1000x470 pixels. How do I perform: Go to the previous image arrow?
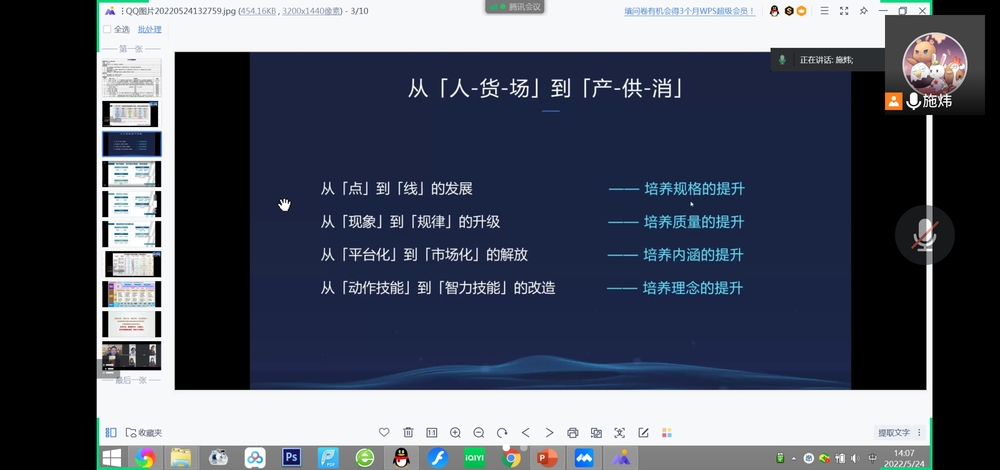click(526, 432)
